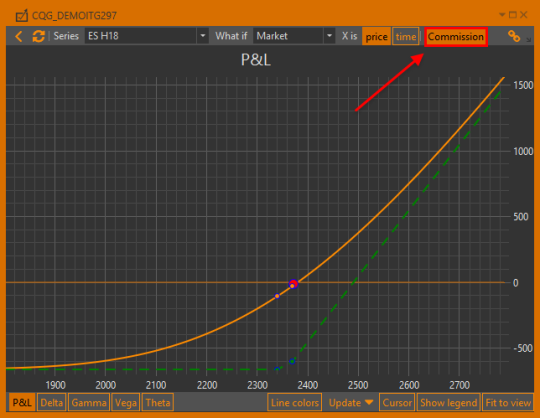Open the title bar dropdown triangle
This screenshot has width=540, height=418.
pyautogui.click(x=502, y=15)
